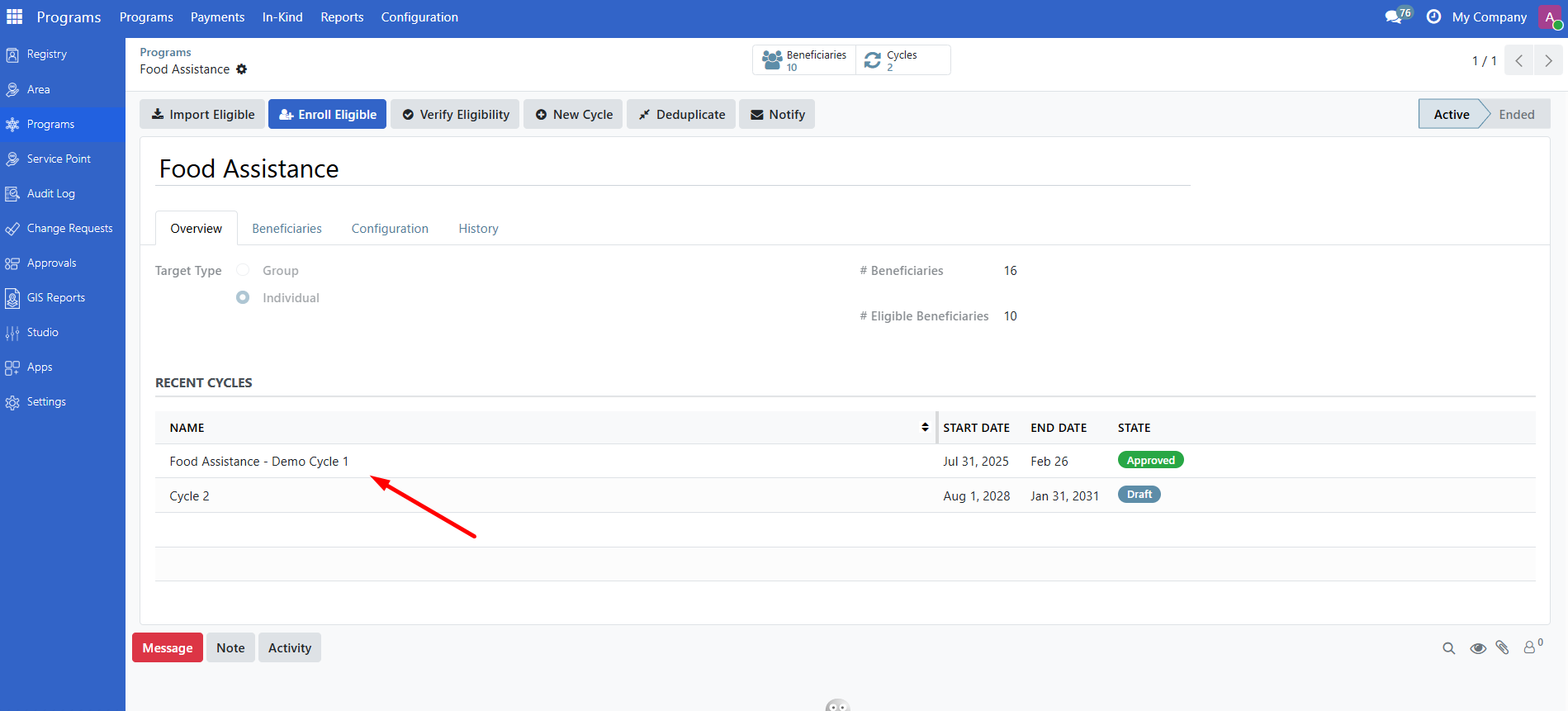Toggle the follow eye icon
The height and width of the screenshot is (711, 1568).
[1477, 648]
